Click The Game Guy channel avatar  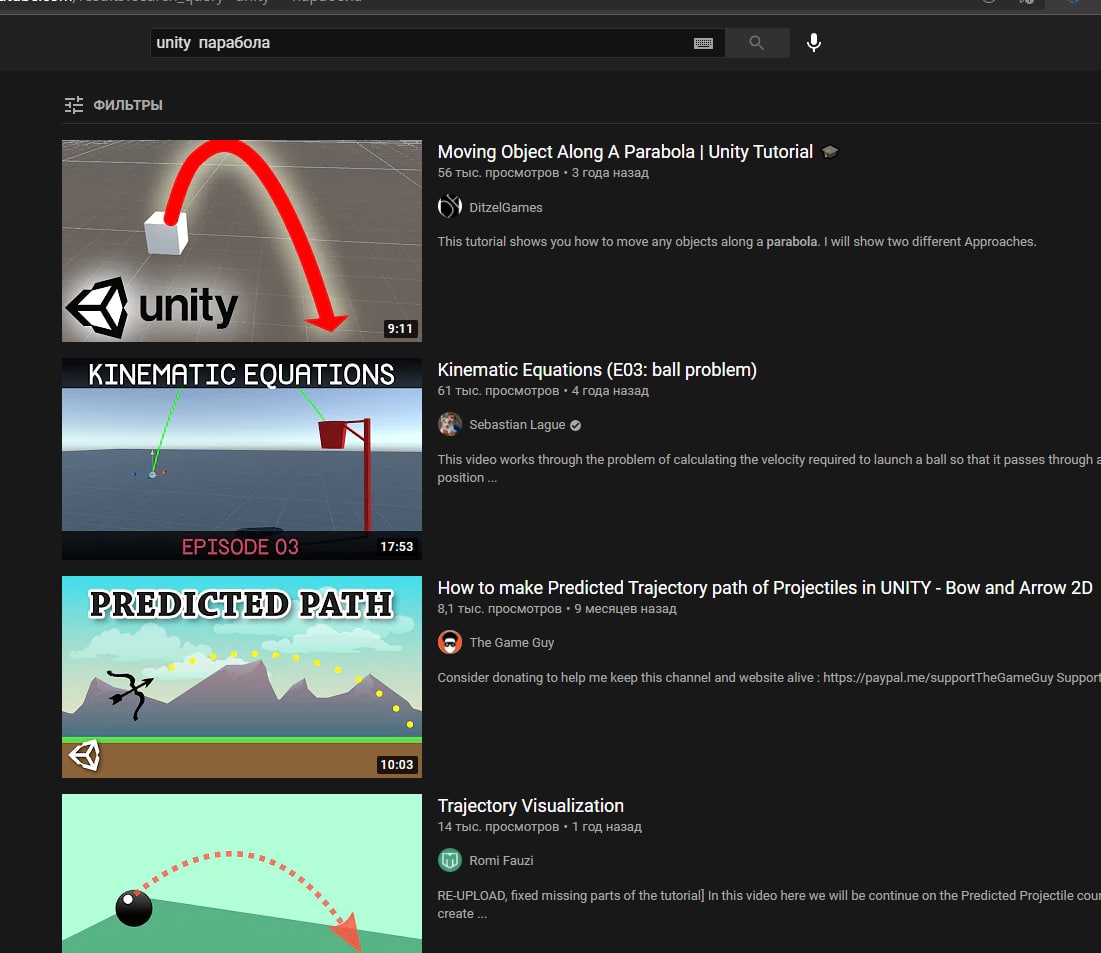(x=449, y=642)
